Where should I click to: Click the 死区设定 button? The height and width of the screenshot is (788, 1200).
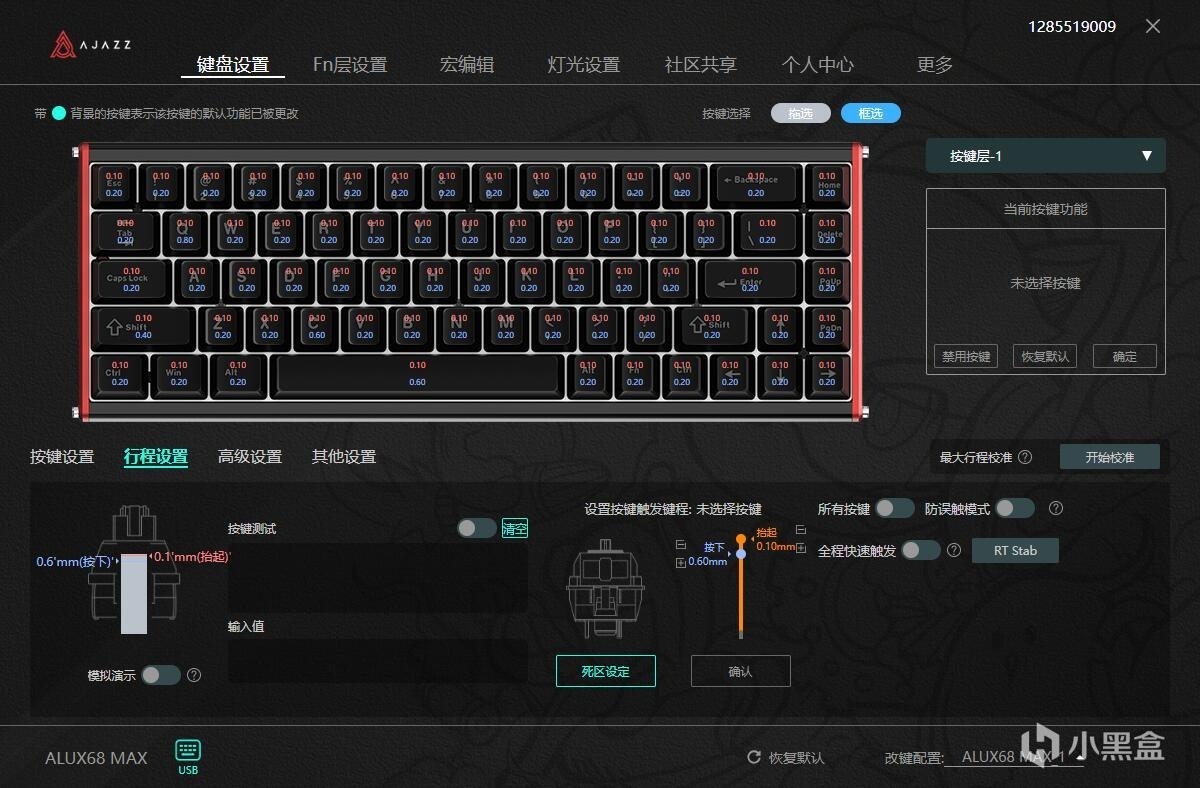[x=606, y=671]
